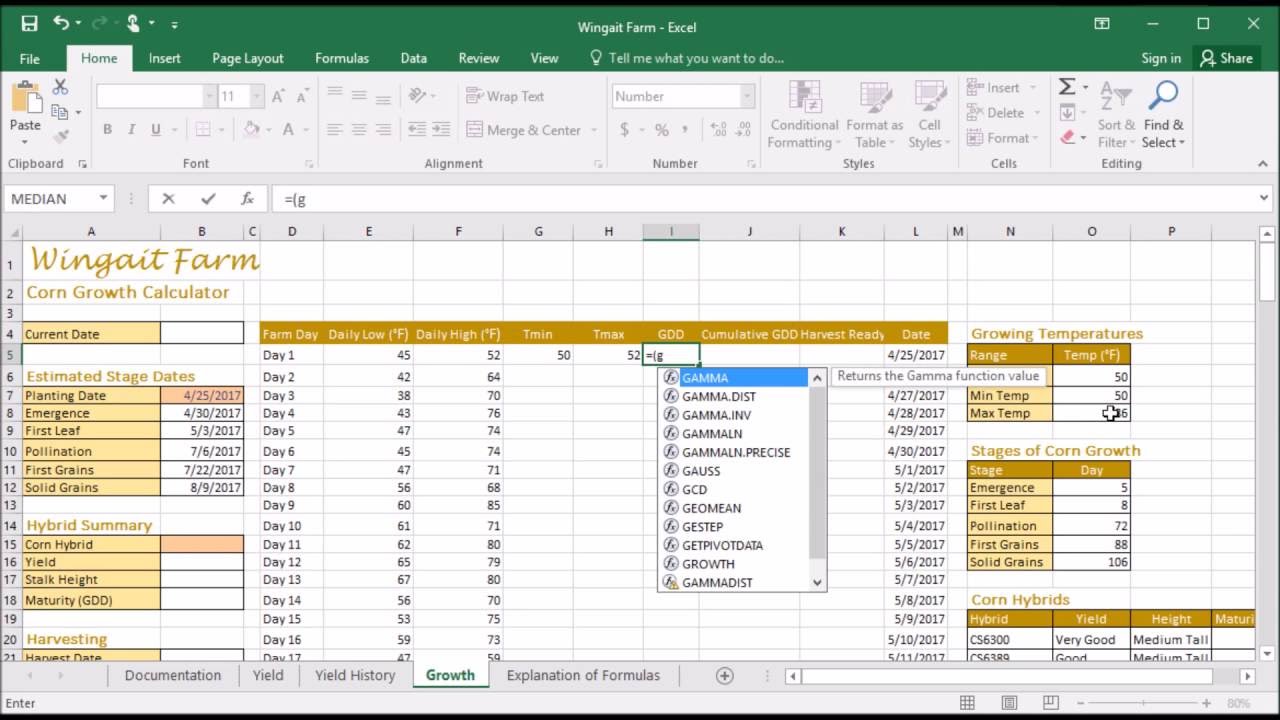Open the font size dropdown
Image resolution: width=1280 pixels, height=720 pixels.
257,96
